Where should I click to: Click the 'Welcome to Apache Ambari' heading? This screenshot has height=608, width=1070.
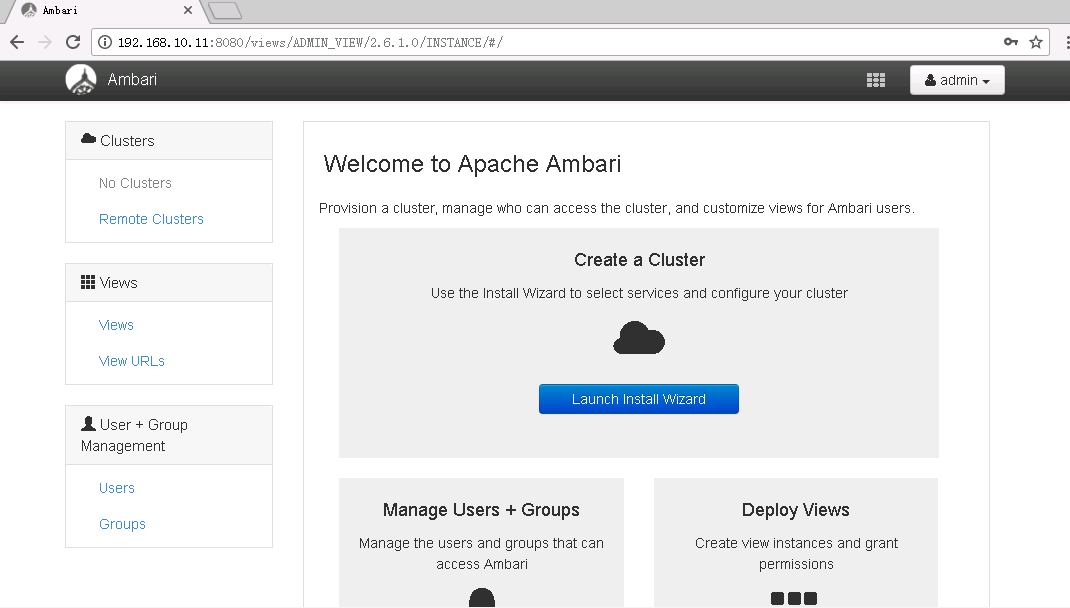click(472, 164)
